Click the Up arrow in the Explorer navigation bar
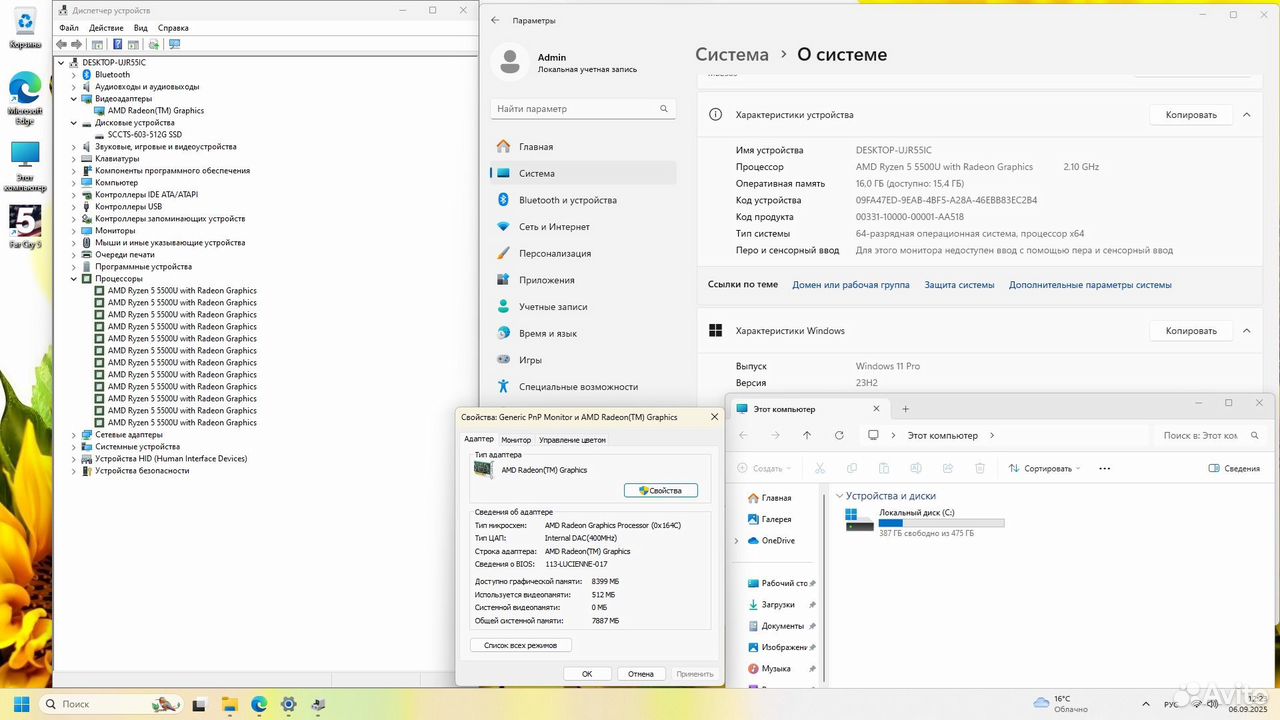1280x720 pixels. 807,435
